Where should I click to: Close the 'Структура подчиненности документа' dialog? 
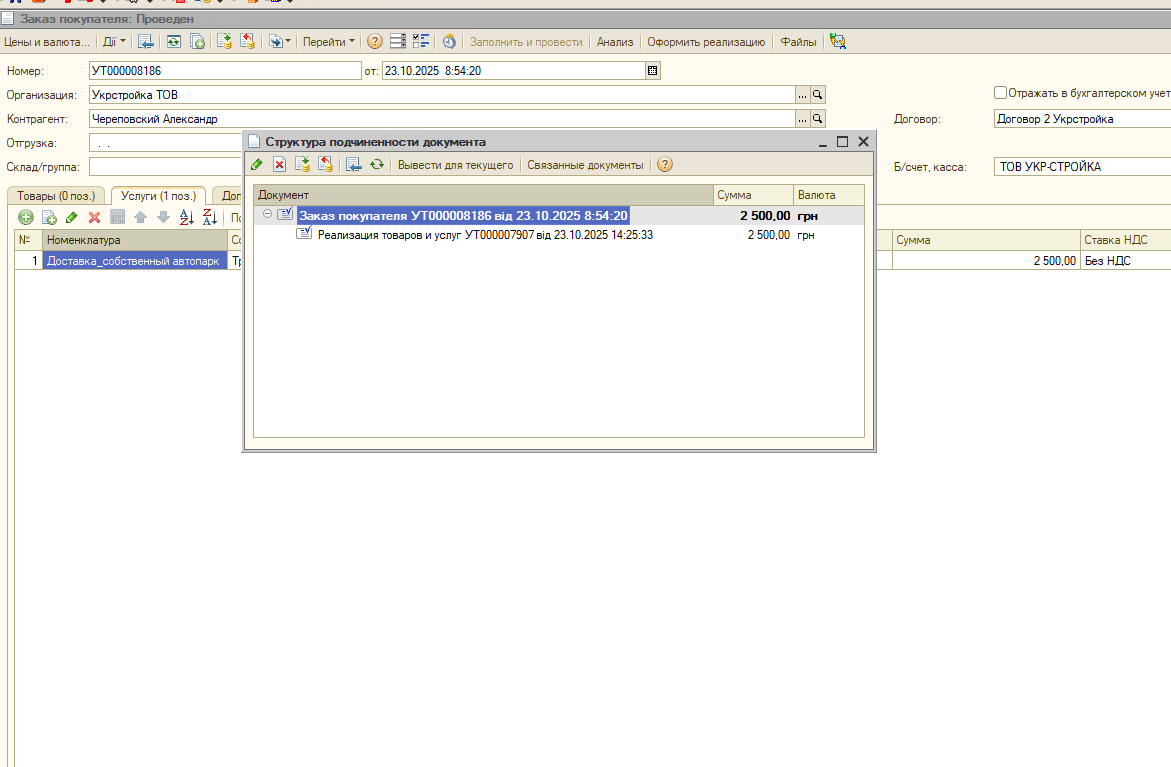point(863,142)
